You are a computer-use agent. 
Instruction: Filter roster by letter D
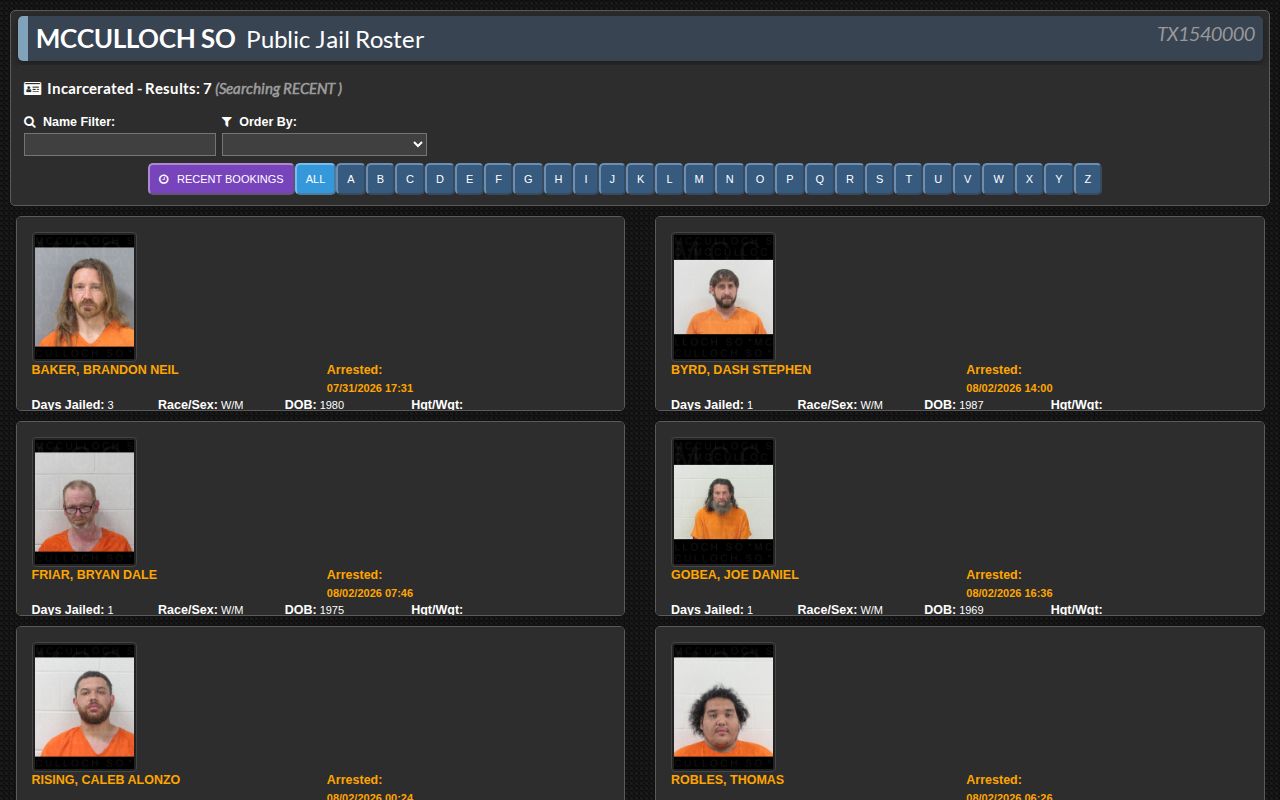[x=440, y=179]
